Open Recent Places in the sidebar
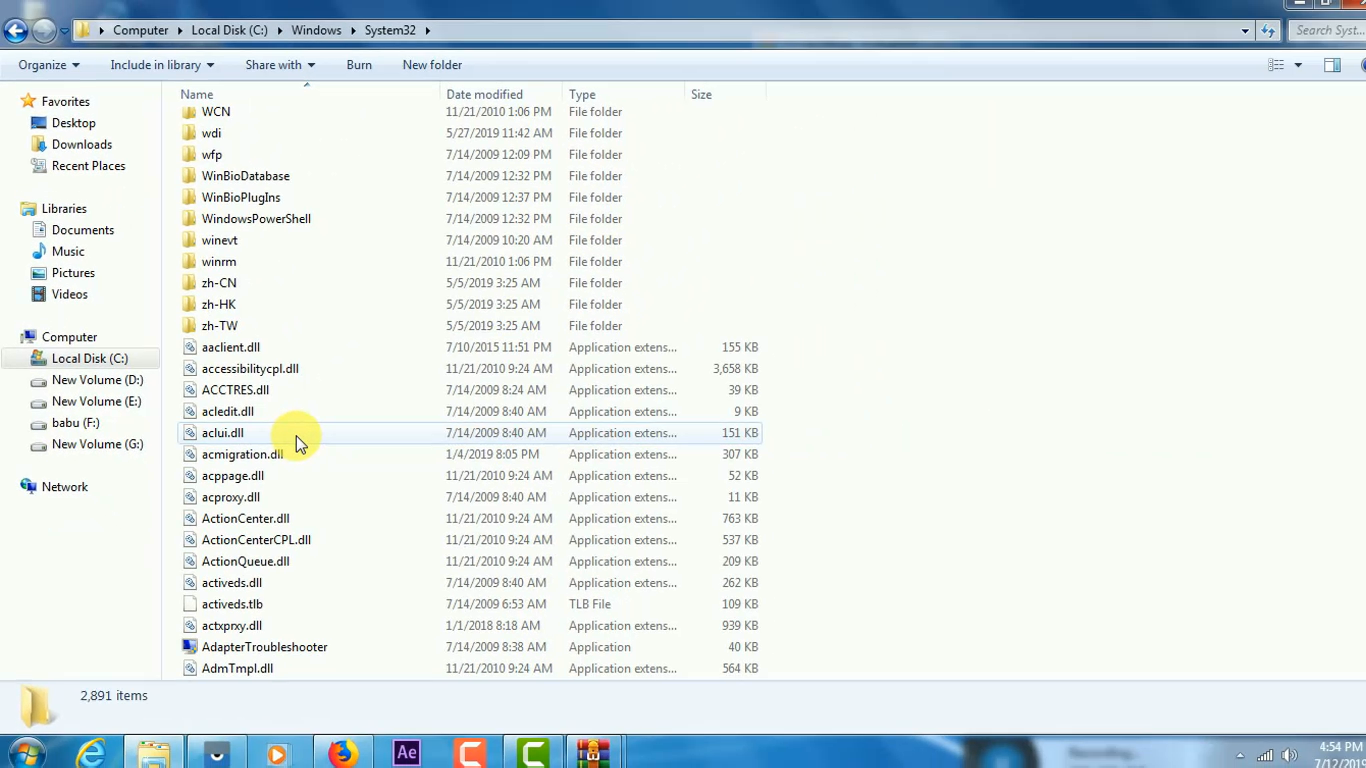 coord(88,166)
